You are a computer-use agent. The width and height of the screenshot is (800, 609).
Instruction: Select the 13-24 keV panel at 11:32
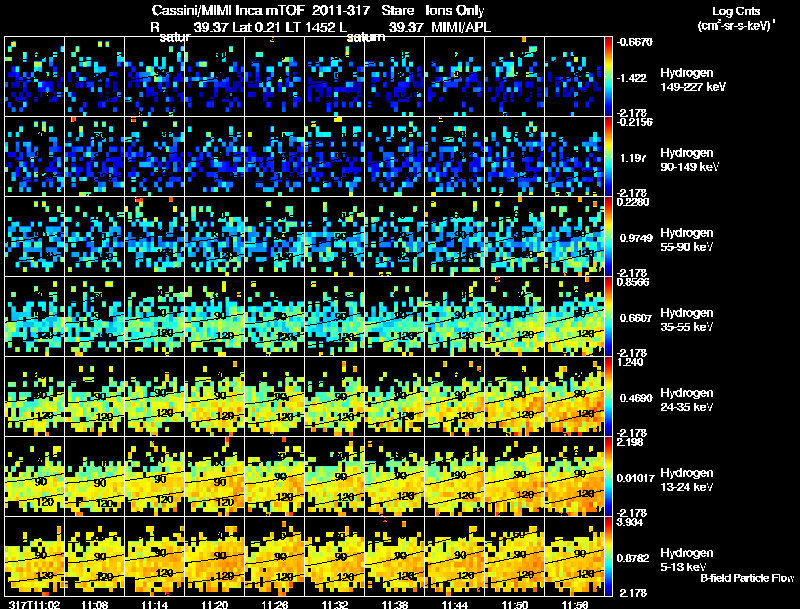(x=335, y=477)
